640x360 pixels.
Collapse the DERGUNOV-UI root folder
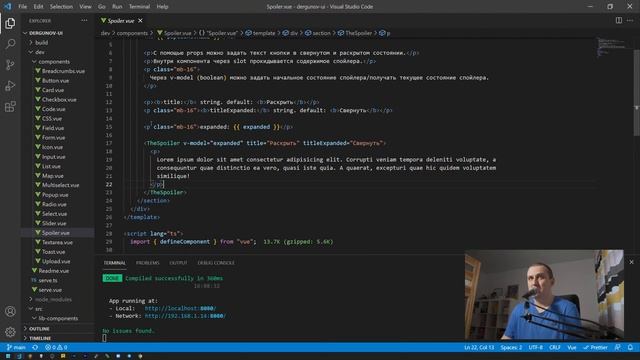(46, 33)
